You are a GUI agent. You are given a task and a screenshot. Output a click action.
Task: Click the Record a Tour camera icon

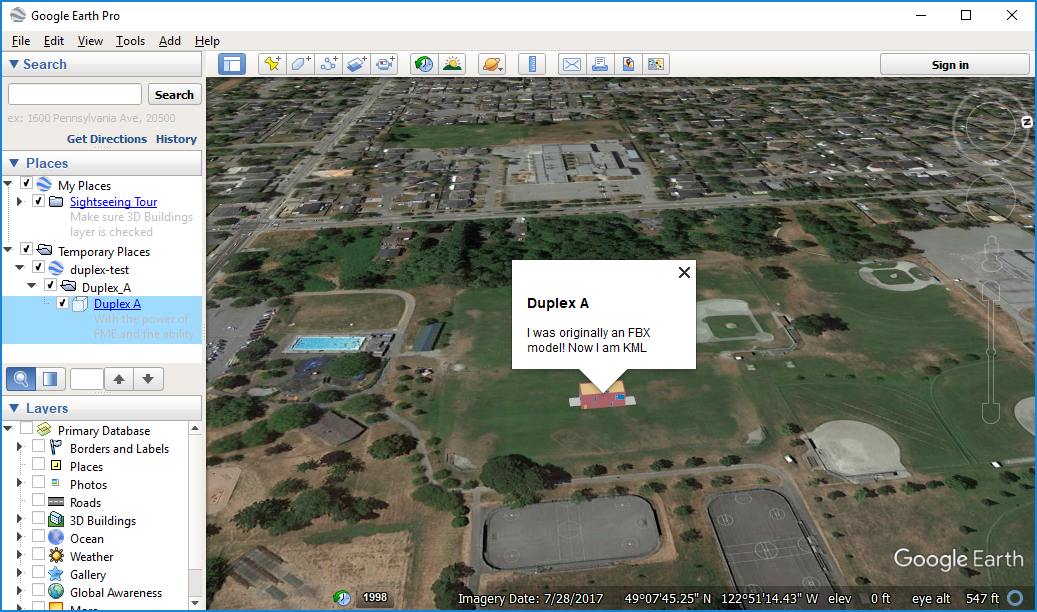tap(385, 64)
